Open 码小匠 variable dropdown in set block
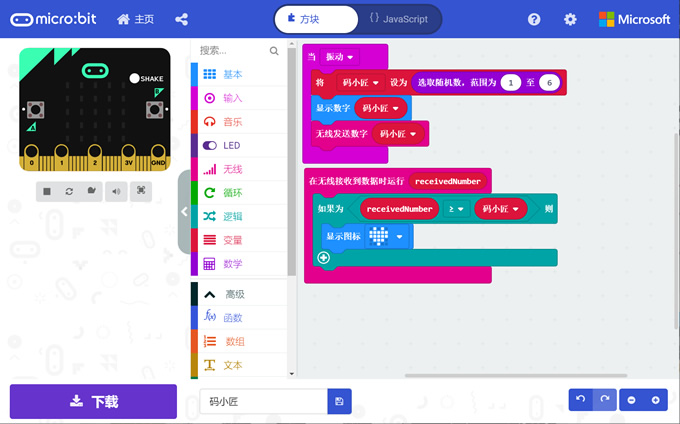 [360, 82]
